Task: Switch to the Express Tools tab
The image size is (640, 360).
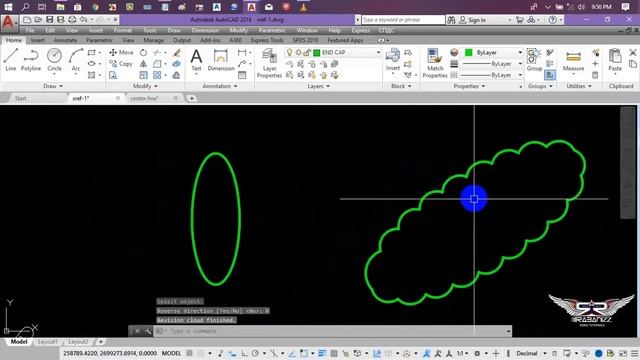Action: coord(267,40)
